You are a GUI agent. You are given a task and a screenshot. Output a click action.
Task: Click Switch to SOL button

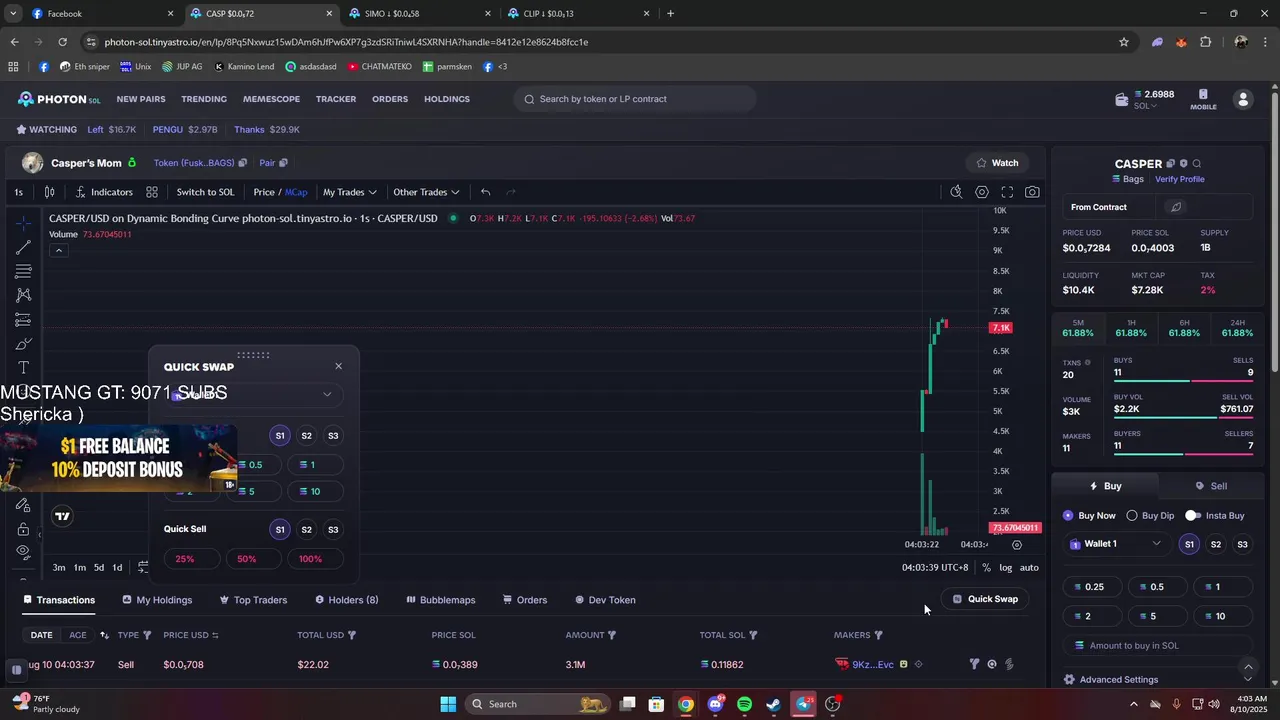tap(205, 192)
